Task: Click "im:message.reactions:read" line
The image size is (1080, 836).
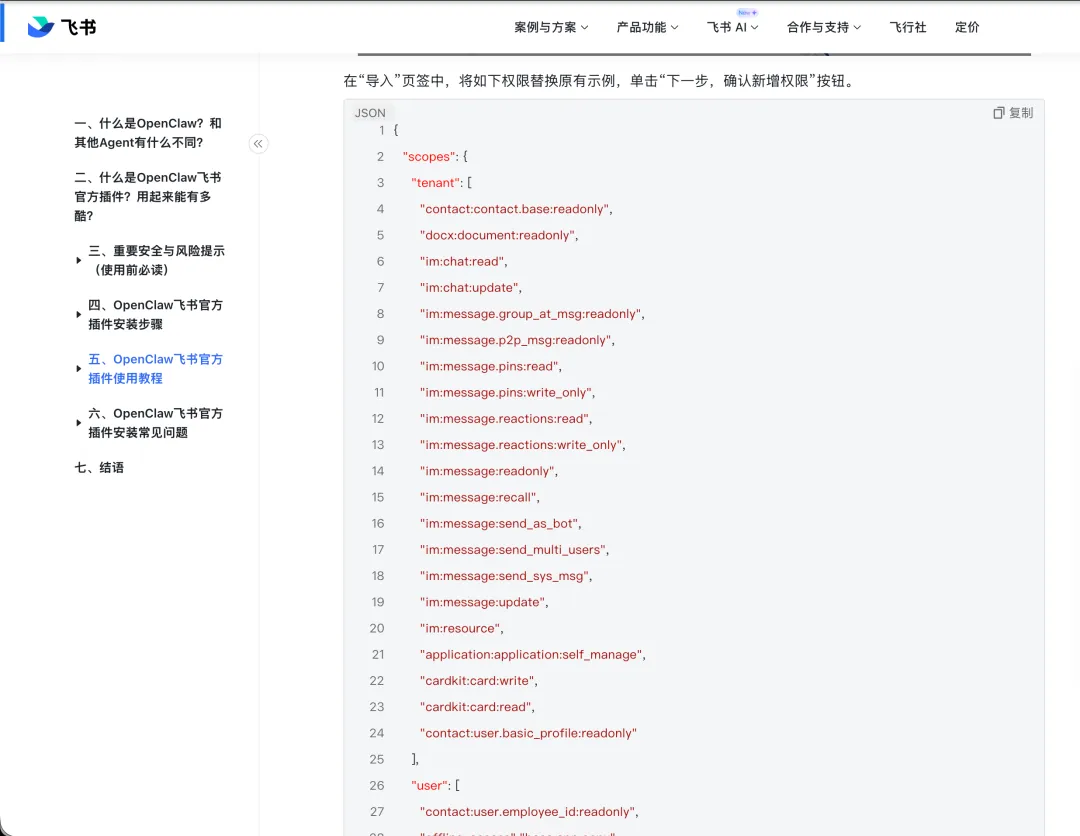Action: click(506, 418)
